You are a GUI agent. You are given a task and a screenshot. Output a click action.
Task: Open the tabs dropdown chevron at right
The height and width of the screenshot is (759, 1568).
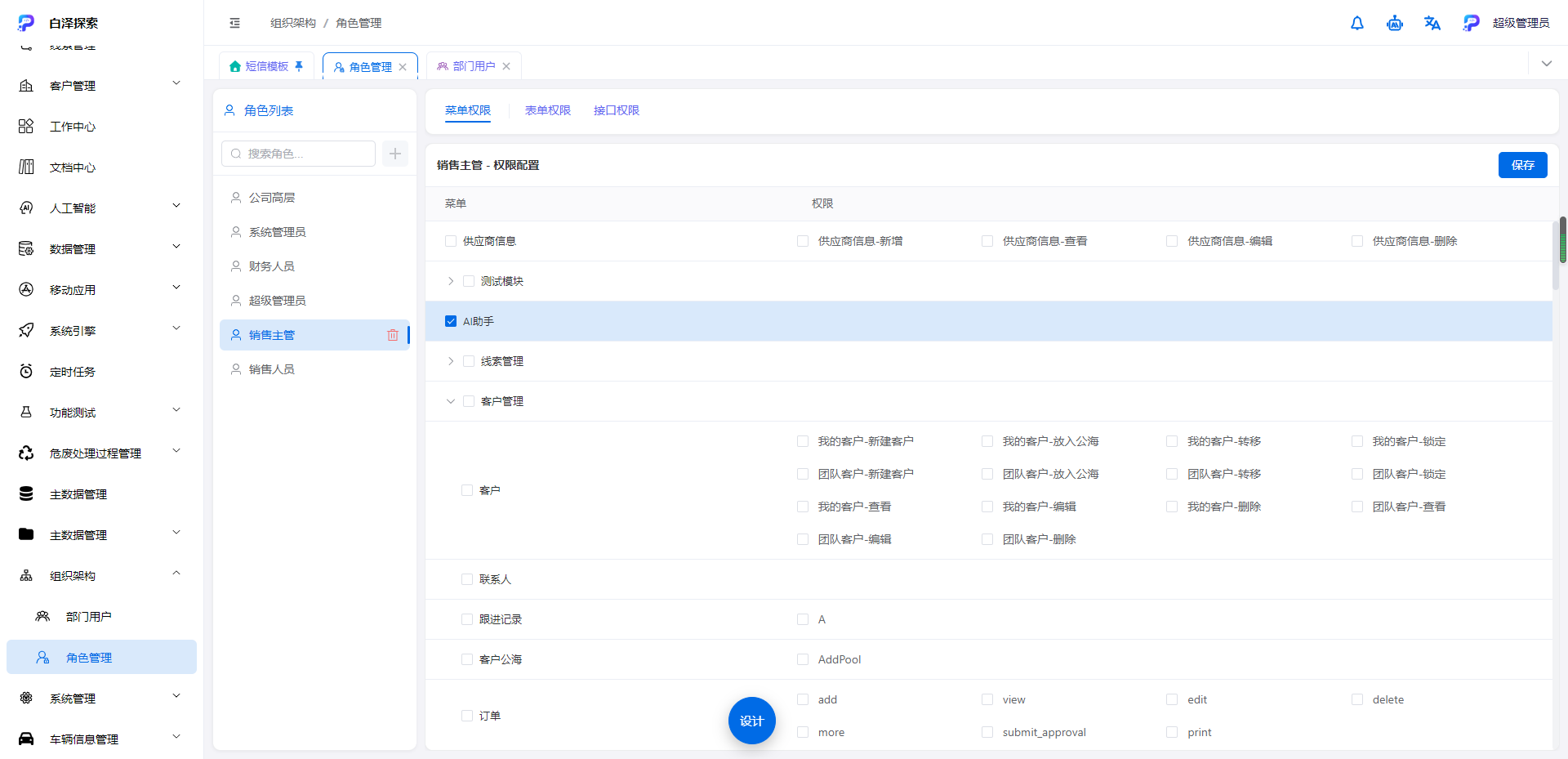point(1546,64)
